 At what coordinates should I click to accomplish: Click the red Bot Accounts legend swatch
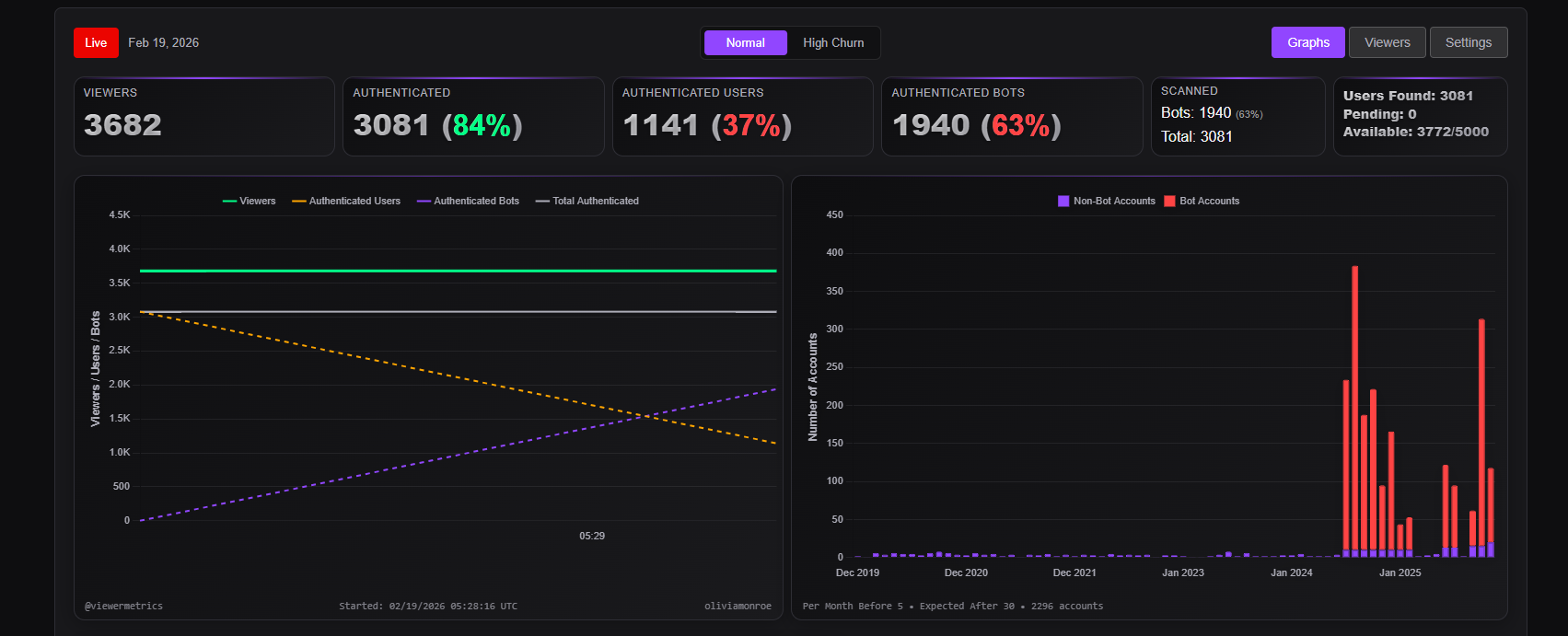click(x=1170, y=201)
